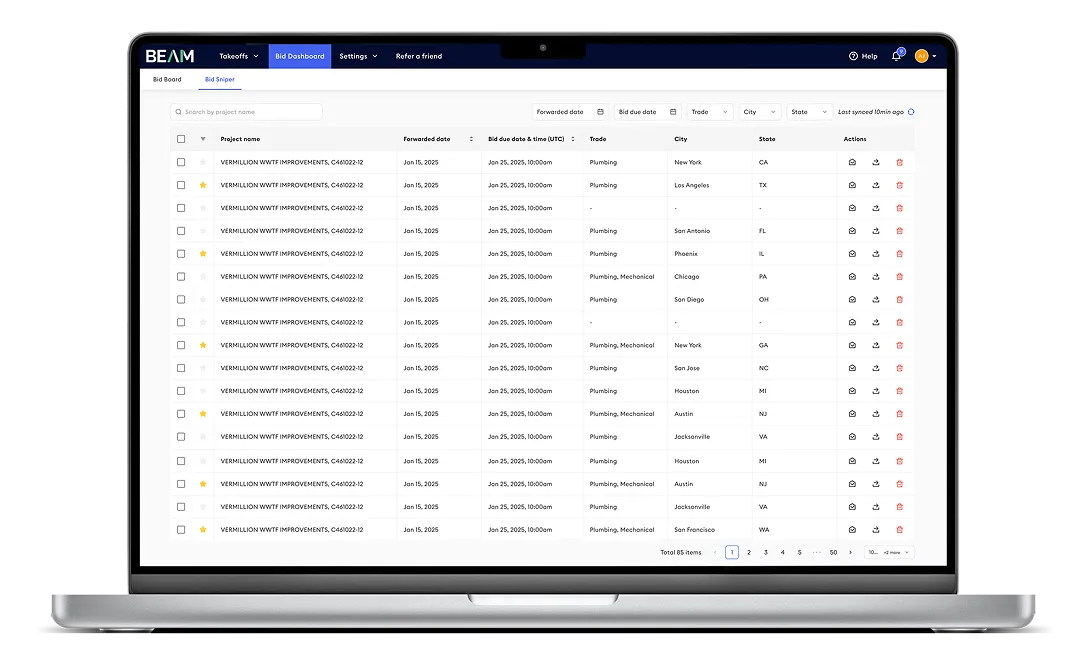Click the red trash icon in the Los Angeles row
The width and height of the screenshot is (1079, 666).
click(899, 185)
